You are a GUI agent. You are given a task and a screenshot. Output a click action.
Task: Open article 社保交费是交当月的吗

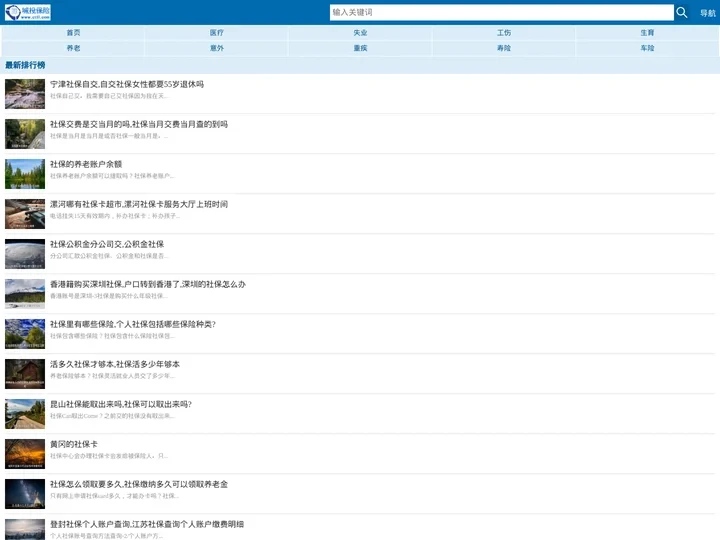click(139, 124)
